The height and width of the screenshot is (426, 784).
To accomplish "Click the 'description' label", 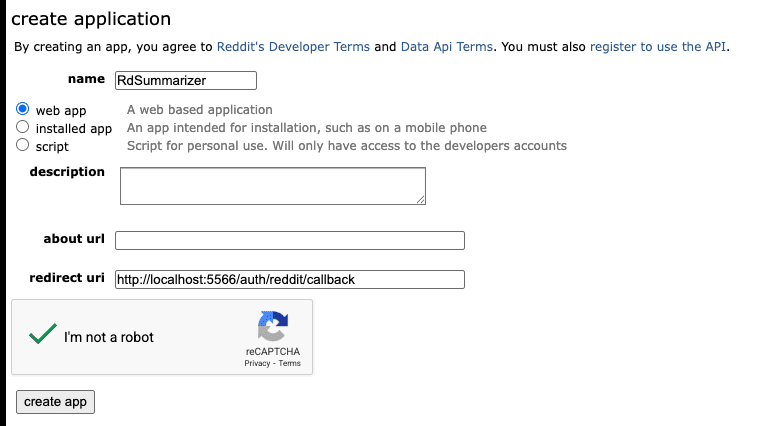I will tap(67, 172).
